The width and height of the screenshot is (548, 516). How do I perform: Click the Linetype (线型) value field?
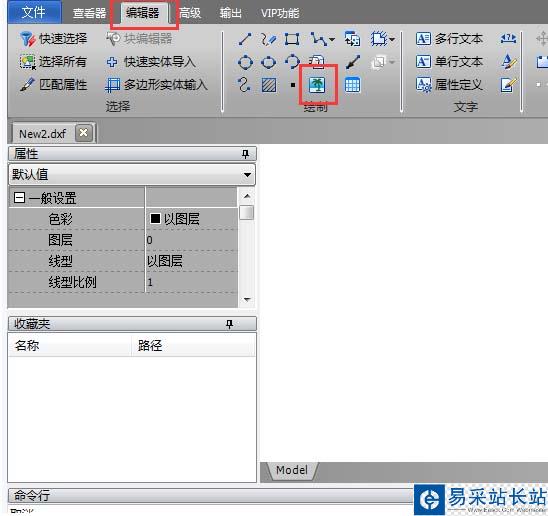tap(192, 261)
